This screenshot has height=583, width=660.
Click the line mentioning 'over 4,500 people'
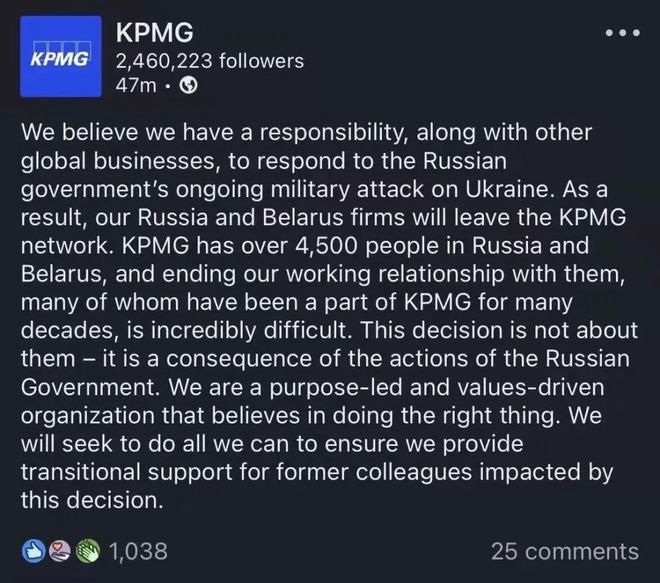305,246
